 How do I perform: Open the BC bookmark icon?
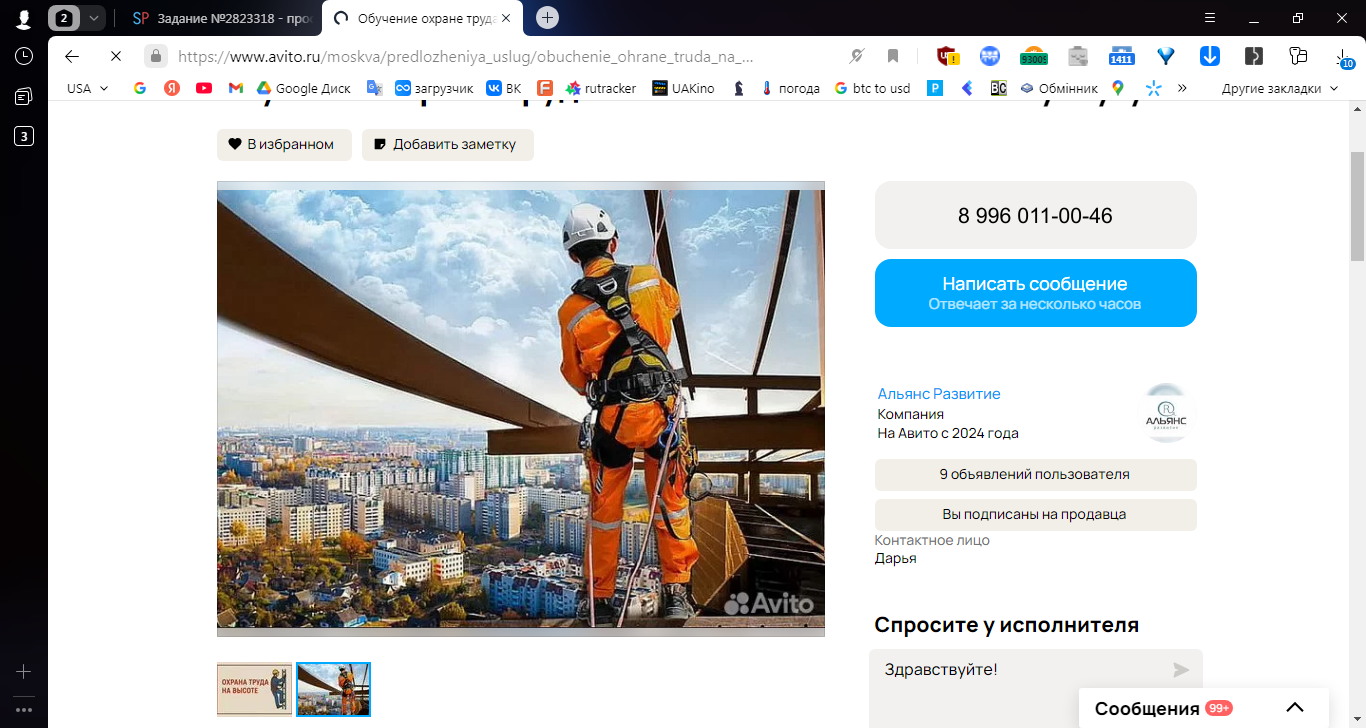(x=998, y=88)
